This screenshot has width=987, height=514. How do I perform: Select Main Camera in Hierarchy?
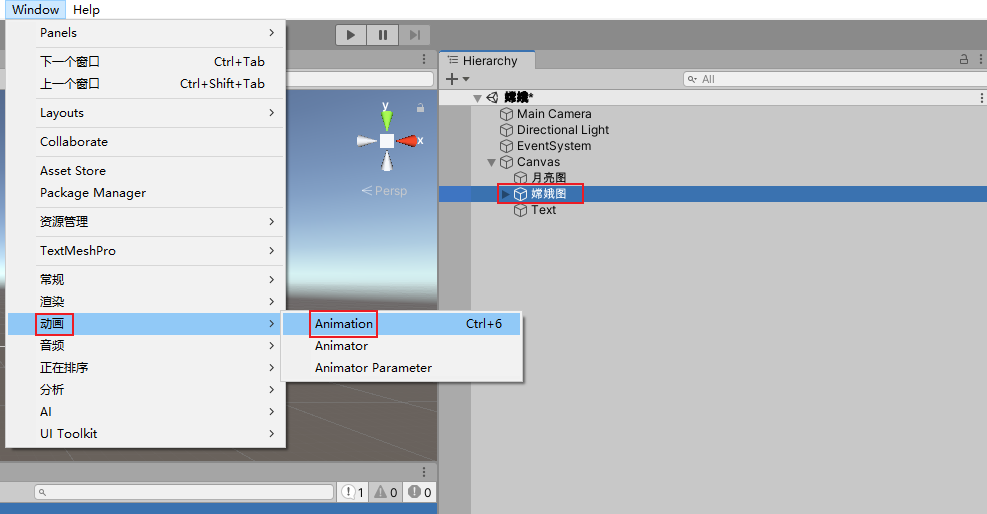click(554, 114)
